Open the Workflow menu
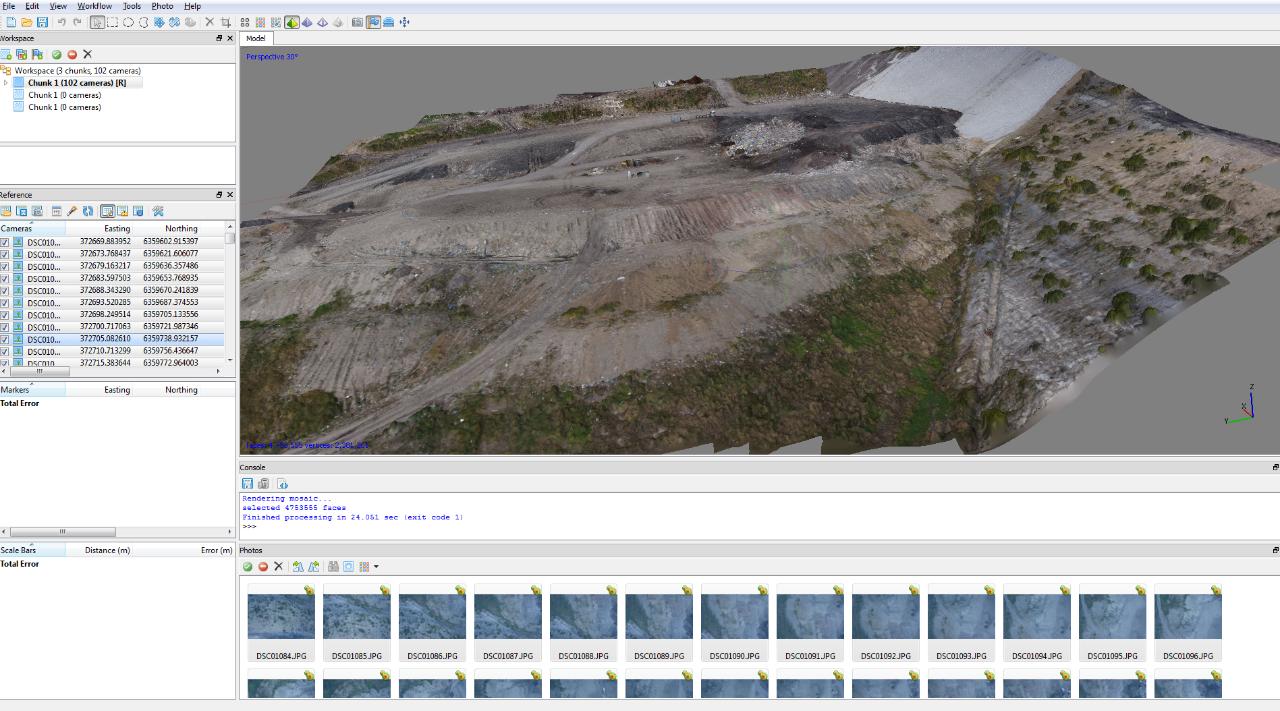The image size is (1280, 711). tap(95, 6)
